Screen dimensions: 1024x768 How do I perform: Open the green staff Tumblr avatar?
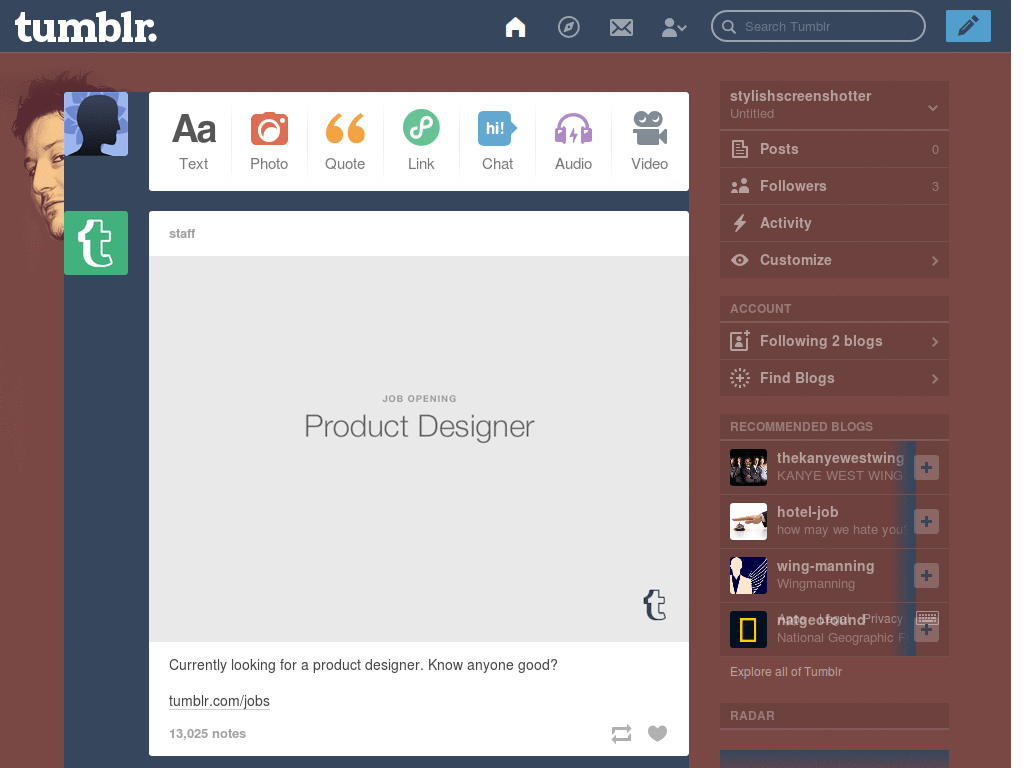[96, 243]
